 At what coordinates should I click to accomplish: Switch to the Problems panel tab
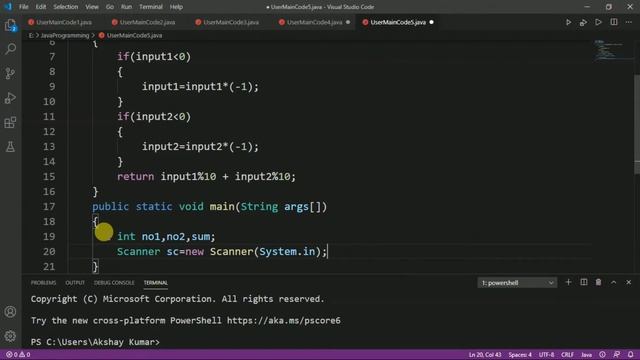pyautogui.click(x=43, y=283)
